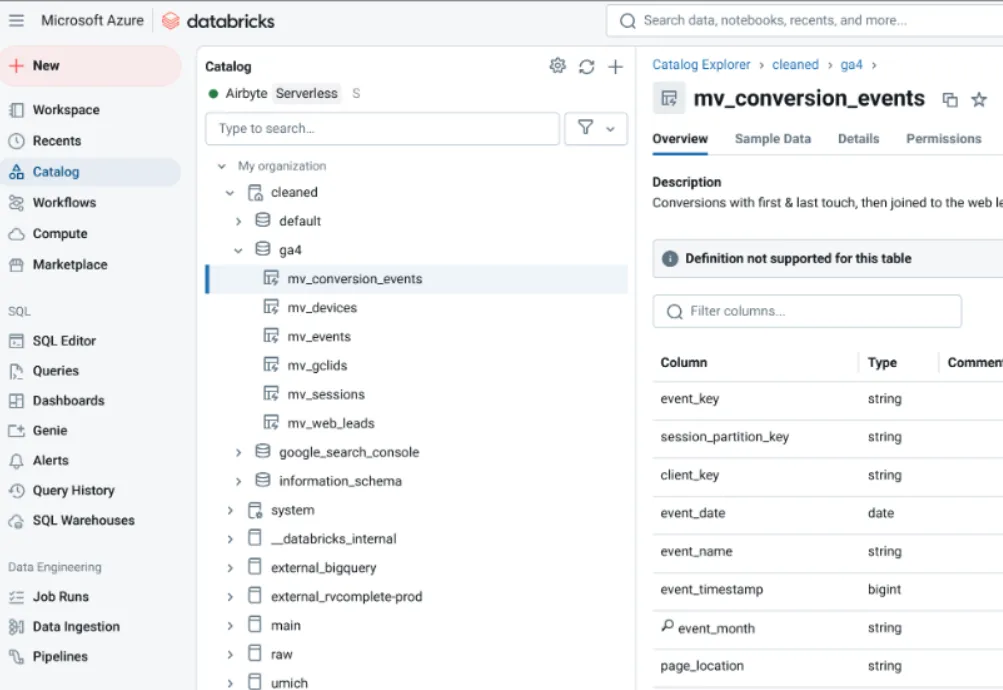Expand the google_search_console schema

238,451
